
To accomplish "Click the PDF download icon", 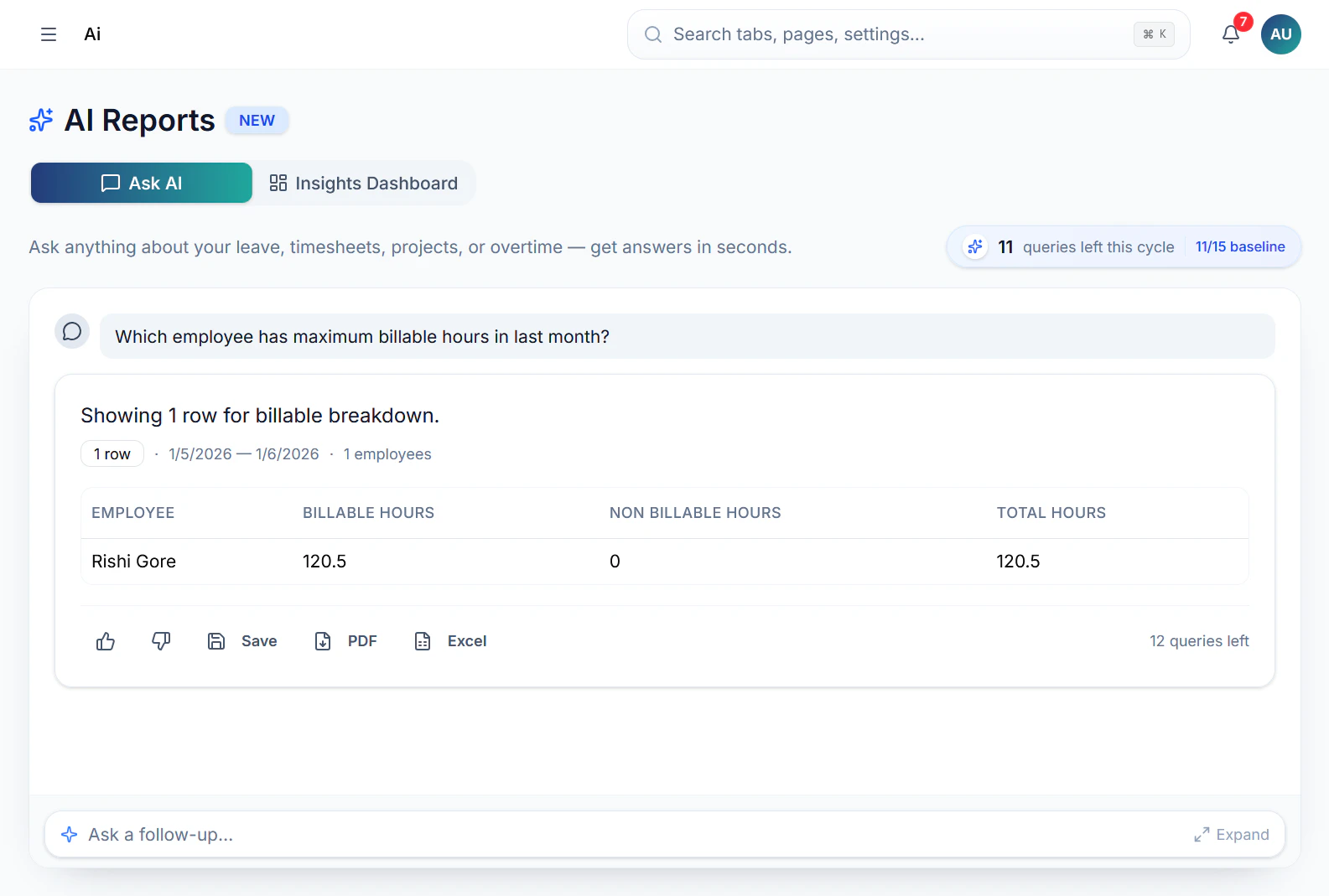I will (x=323, y=641).
